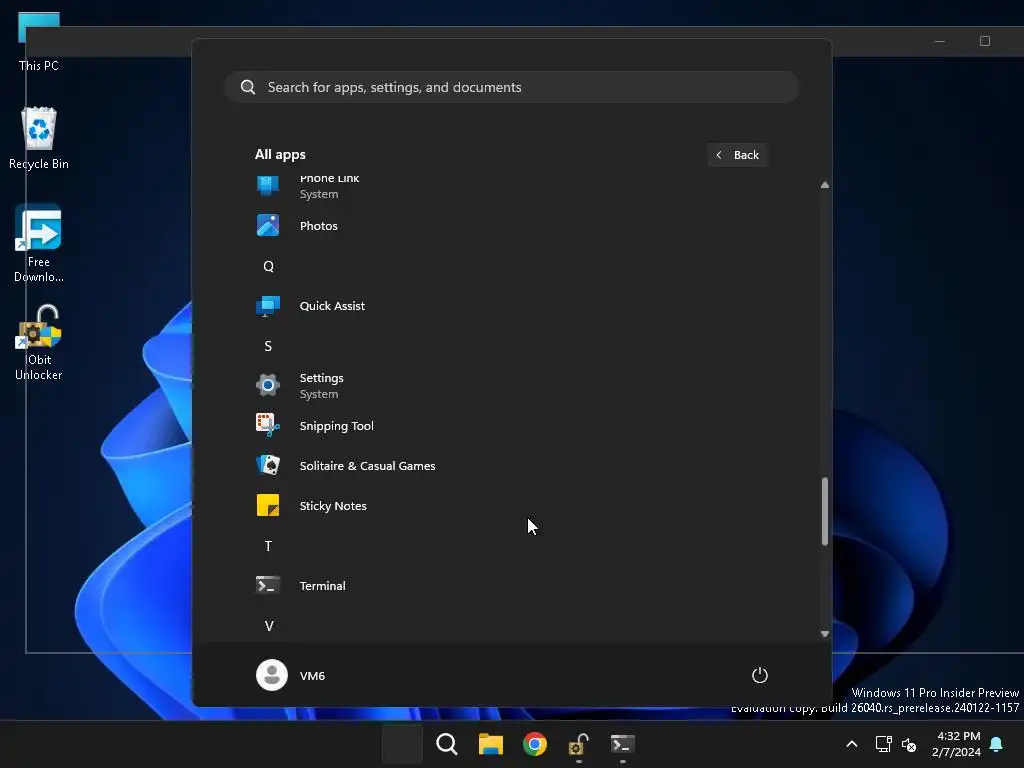The width and height of the screenshot is (1024, 768).
Task: Click the Start button on taskbar
Action: coord(402,744)
